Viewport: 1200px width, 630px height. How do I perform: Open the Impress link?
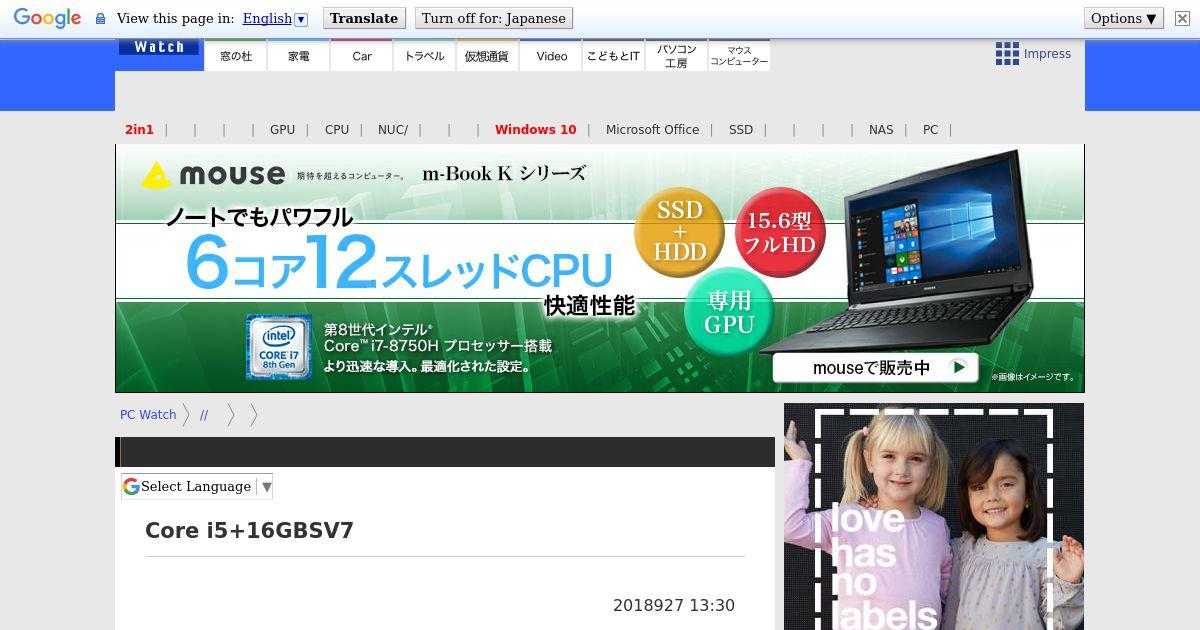coord(1047,54)
